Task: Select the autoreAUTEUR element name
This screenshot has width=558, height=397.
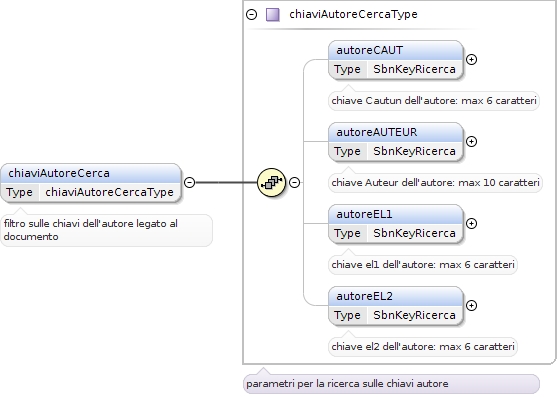Action: [377, 132]
